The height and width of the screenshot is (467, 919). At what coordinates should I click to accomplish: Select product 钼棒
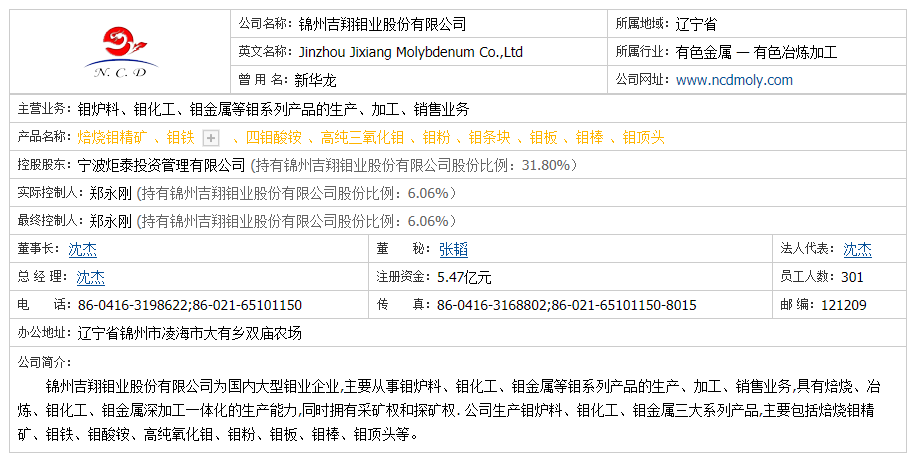click(590, 138)
